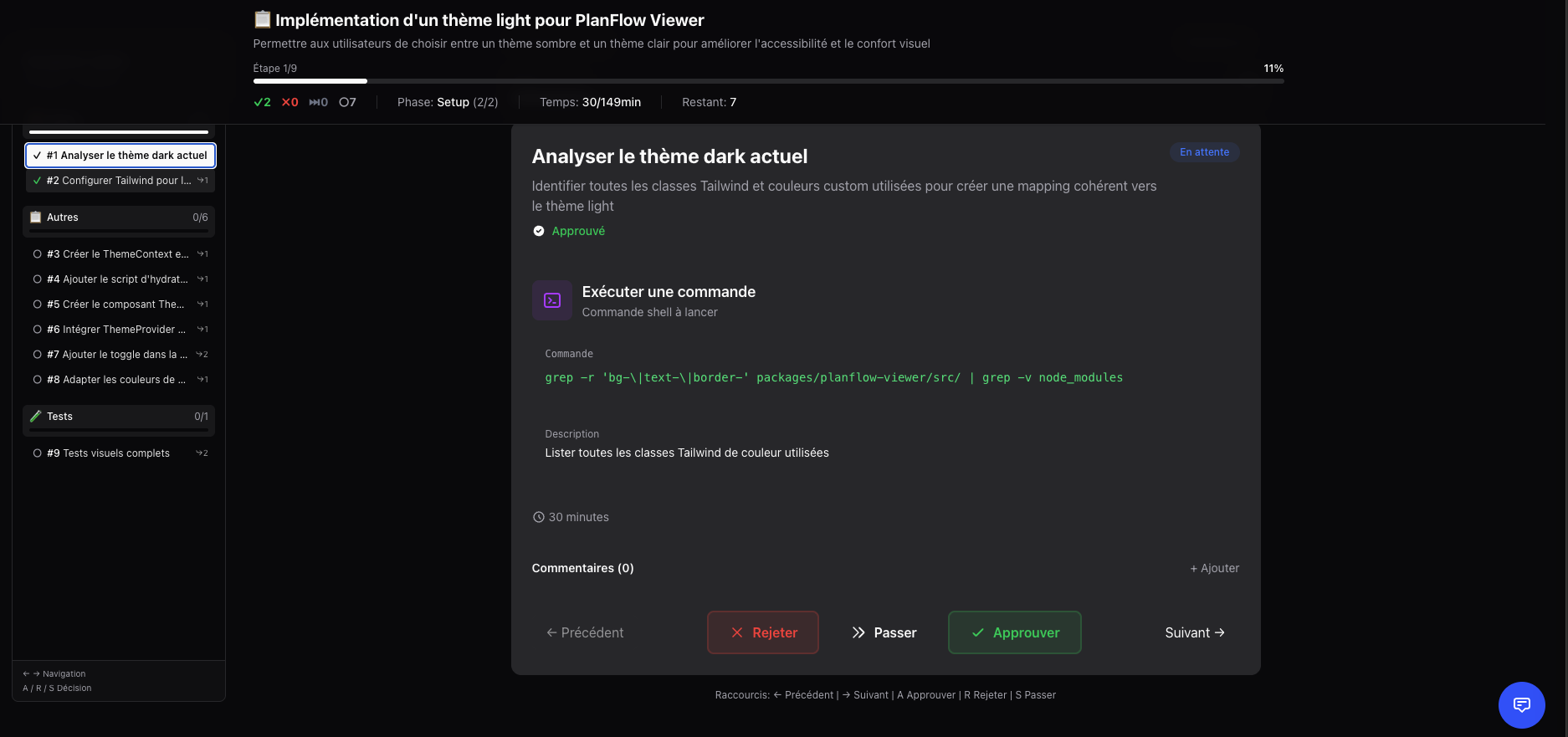Click the Étape 1/9 label
Viewport: 1568px width, 737px height.
275,69
